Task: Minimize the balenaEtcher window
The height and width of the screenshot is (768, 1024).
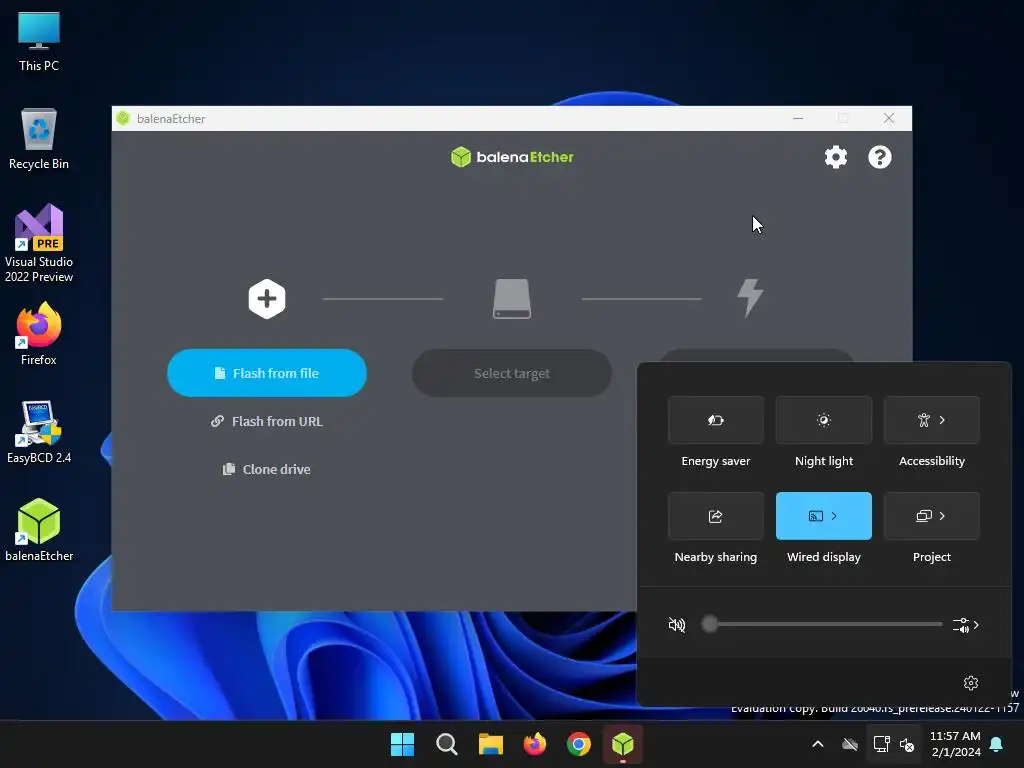Action: click(798, 118)
